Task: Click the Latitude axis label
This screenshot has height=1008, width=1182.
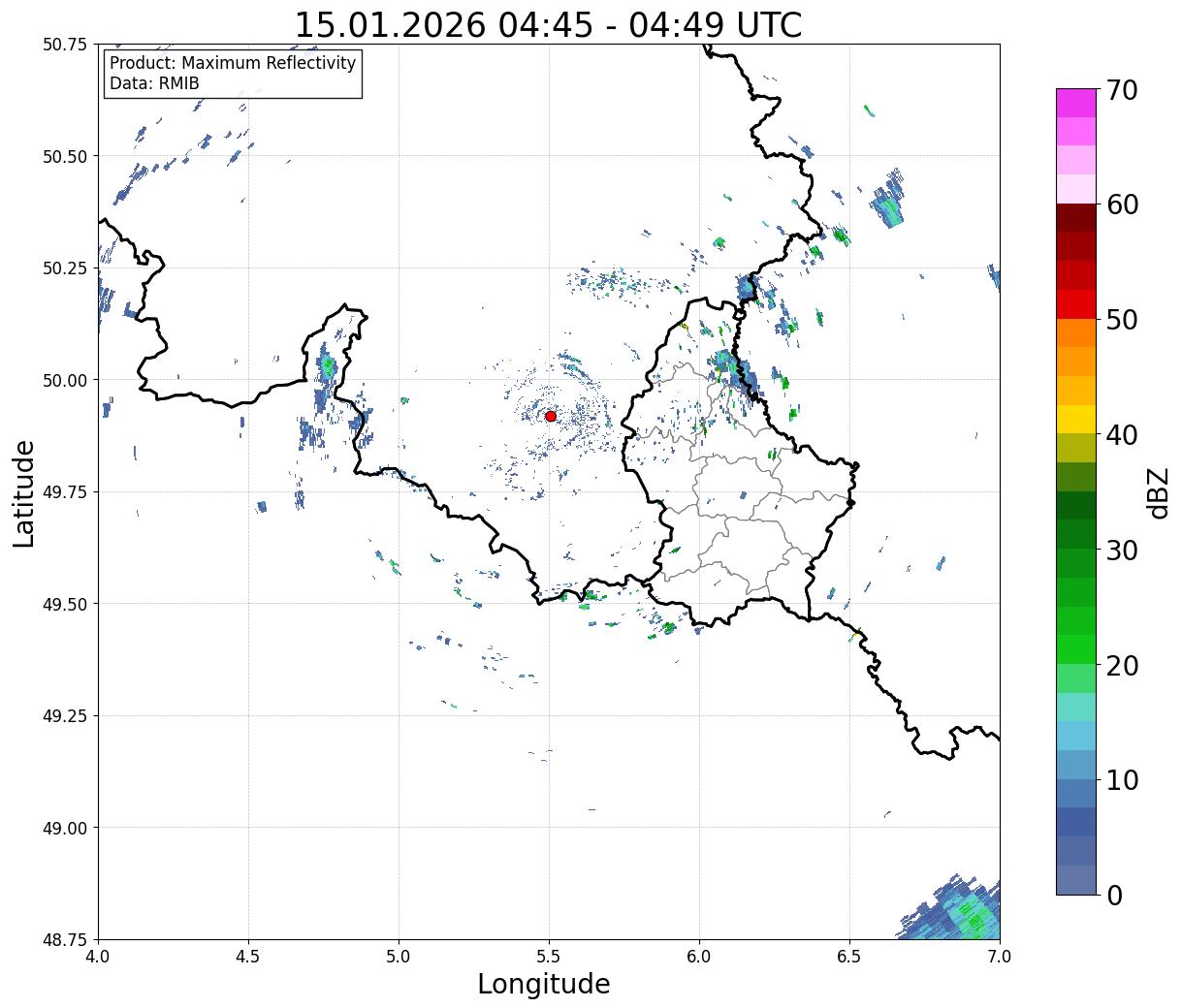Action: click(x=23, y=493)
